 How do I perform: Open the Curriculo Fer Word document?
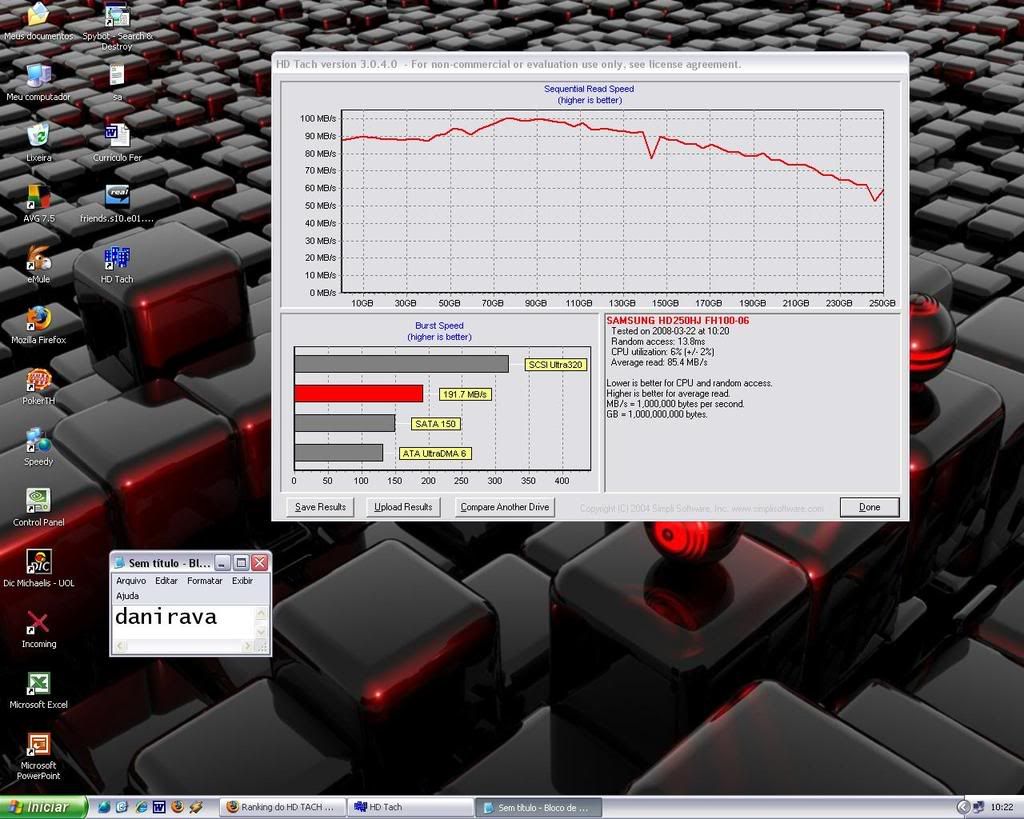click(117, 137)
